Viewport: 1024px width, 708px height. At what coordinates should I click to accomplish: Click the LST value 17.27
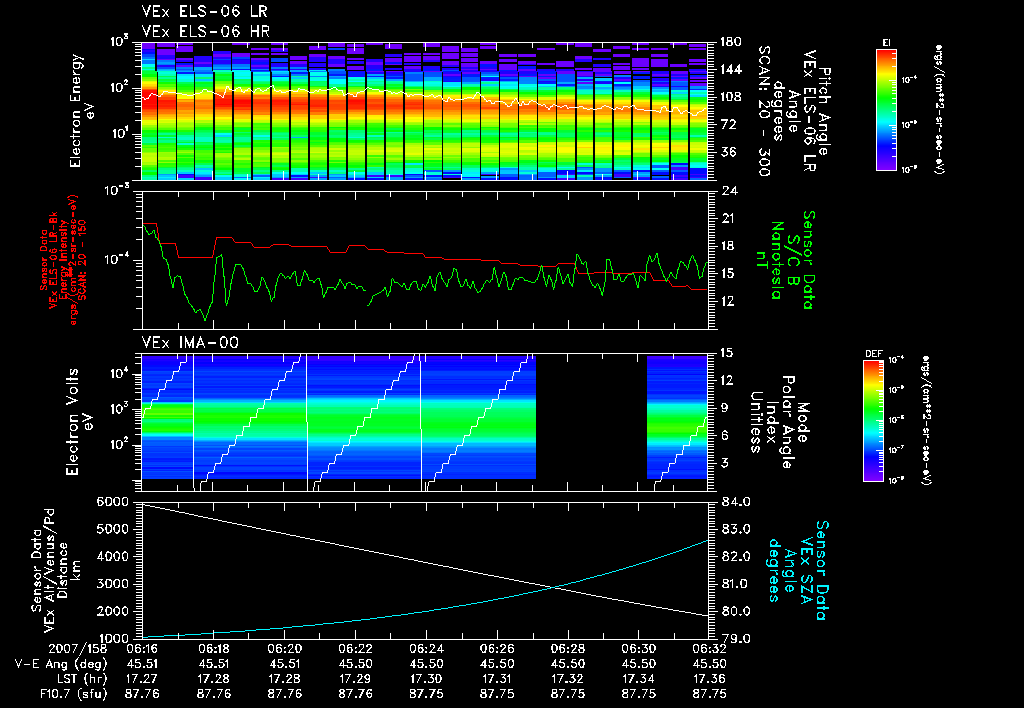[142, 679]
